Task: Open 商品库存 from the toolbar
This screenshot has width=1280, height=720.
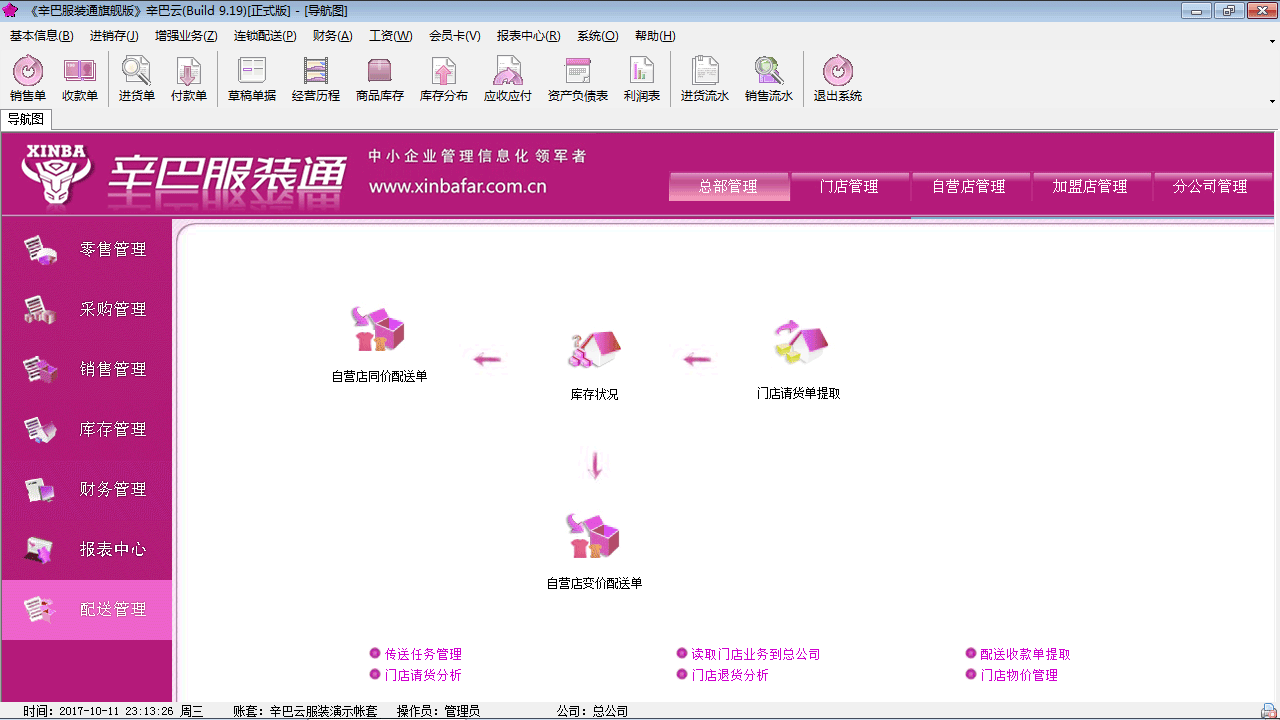Action: pos(380,79)
